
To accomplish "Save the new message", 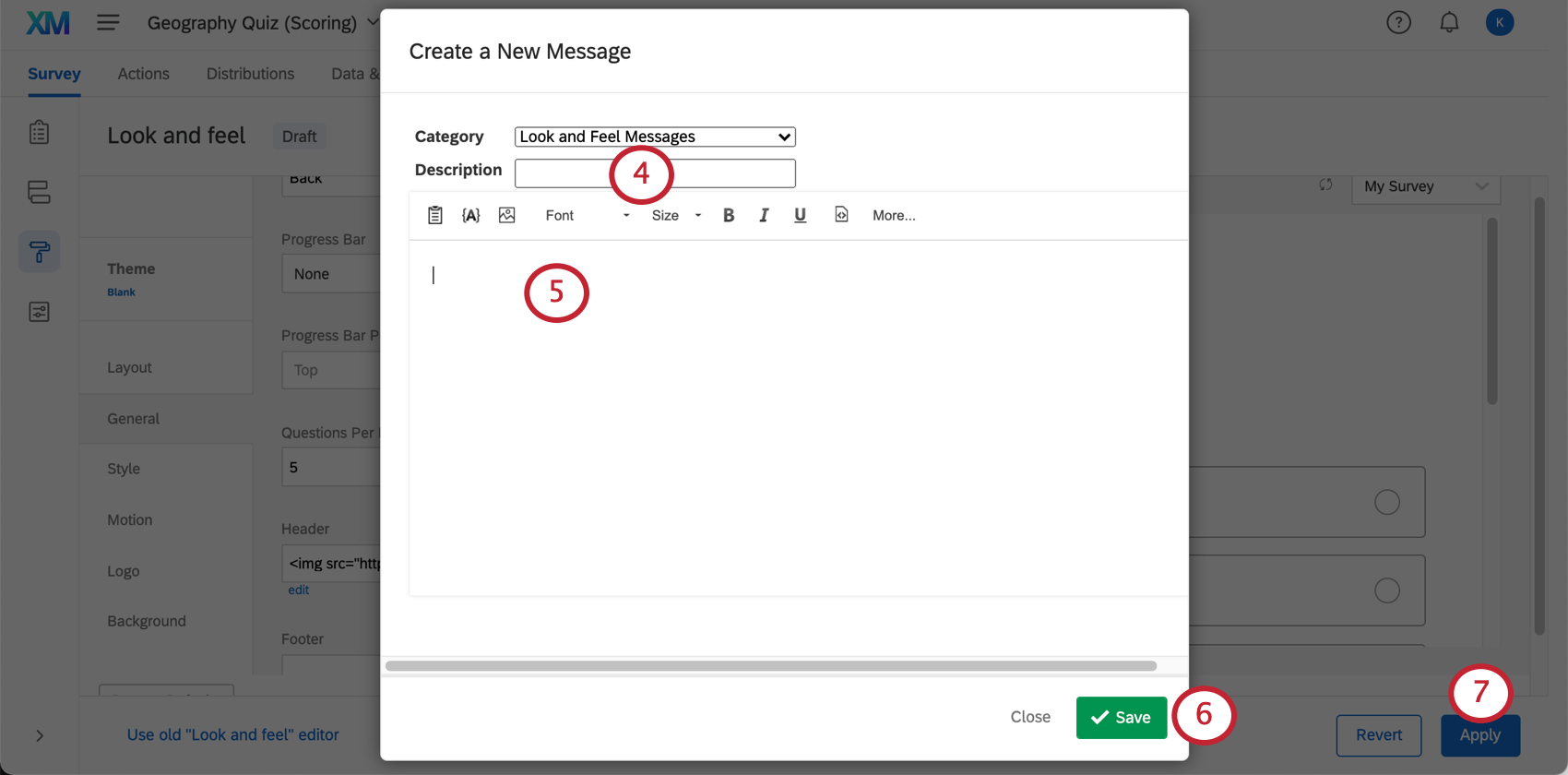I will pos(1121,717).
